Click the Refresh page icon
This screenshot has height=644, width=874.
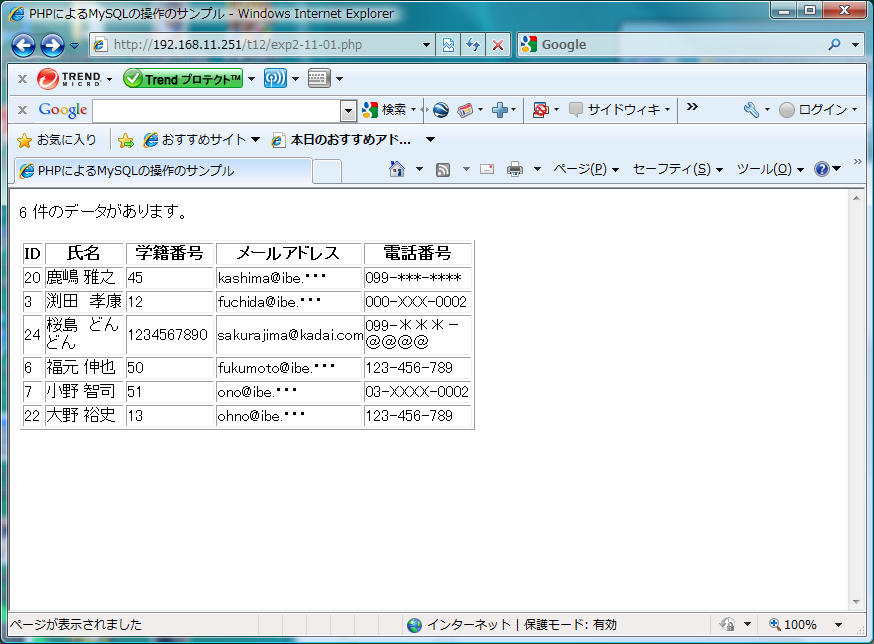[x=473, y=45]
